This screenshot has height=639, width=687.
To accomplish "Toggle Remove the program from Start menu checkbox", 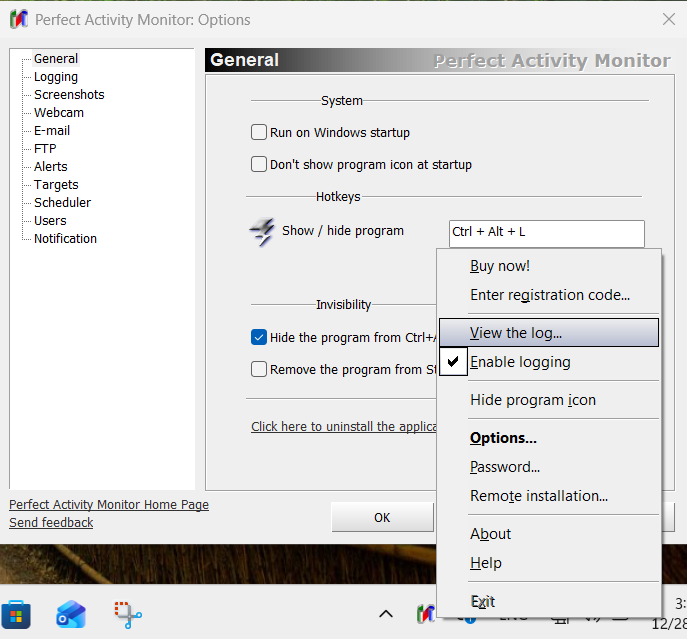I will pos(259,369).
